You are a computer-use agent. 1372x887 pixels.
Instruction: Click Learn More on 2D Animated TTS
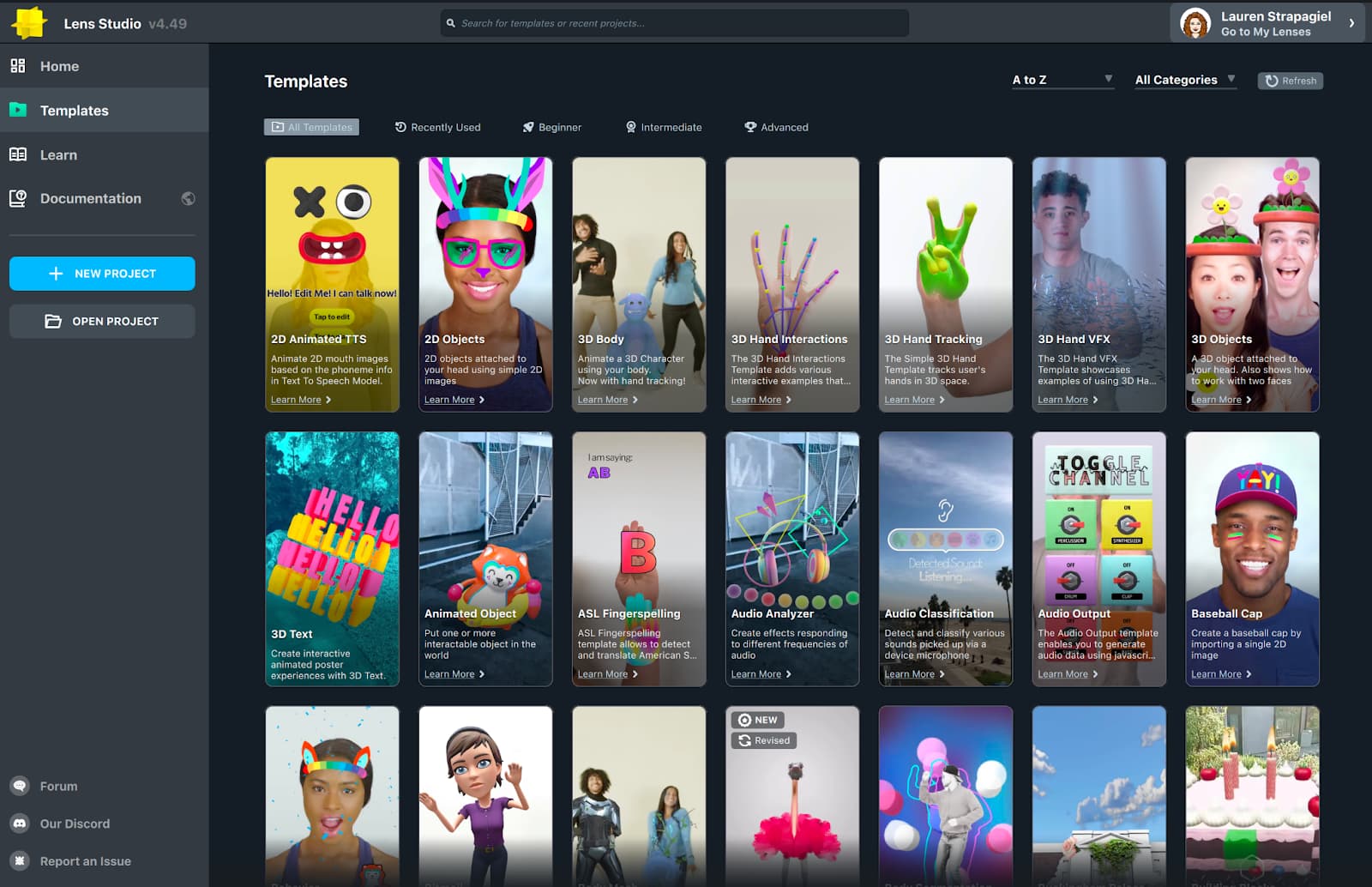[x=301, y=400]
